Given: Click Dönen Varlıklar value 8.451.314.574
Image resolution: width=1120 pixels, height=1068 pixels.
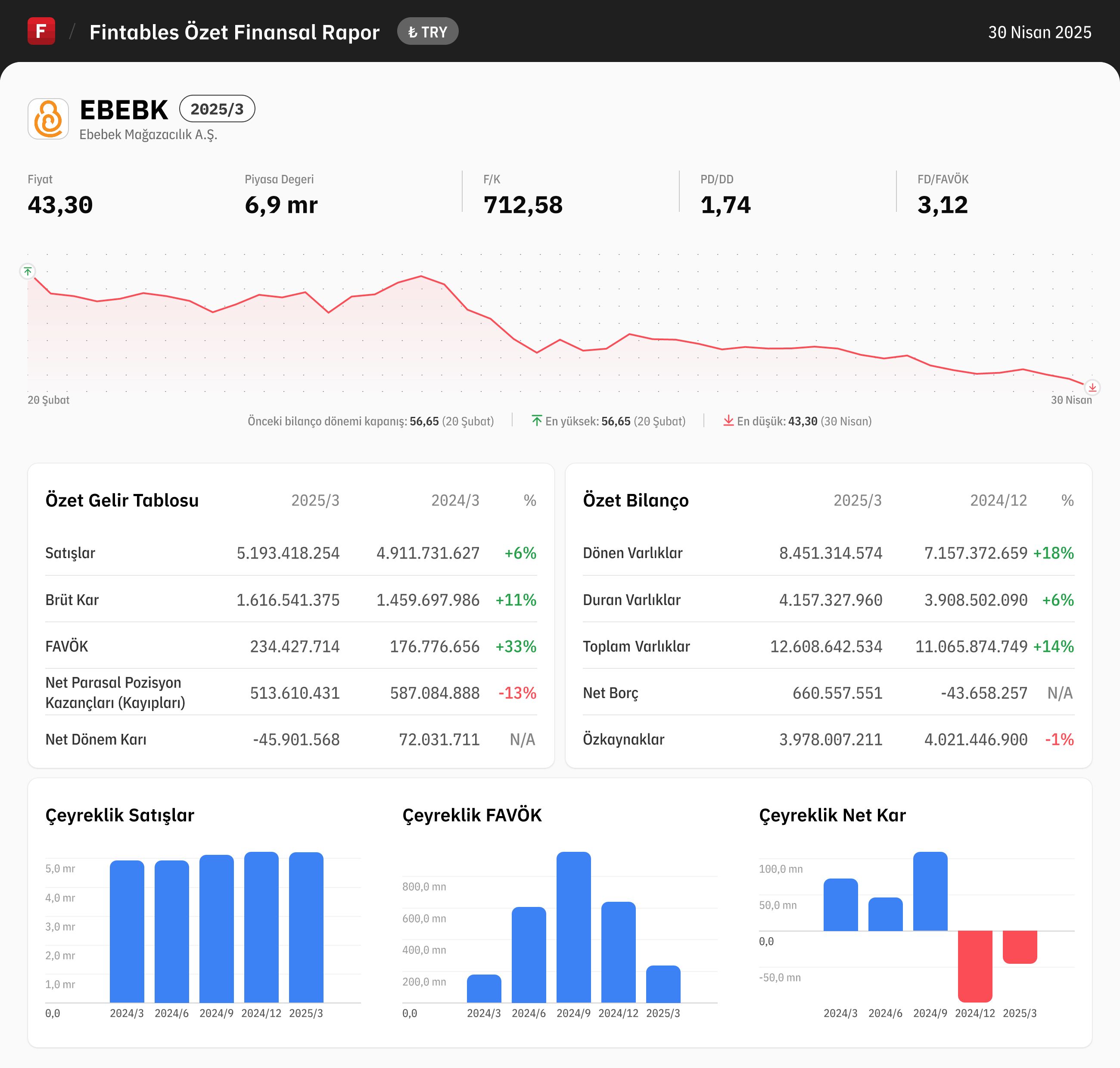Looking at the screenshot, I should point(831,553).
